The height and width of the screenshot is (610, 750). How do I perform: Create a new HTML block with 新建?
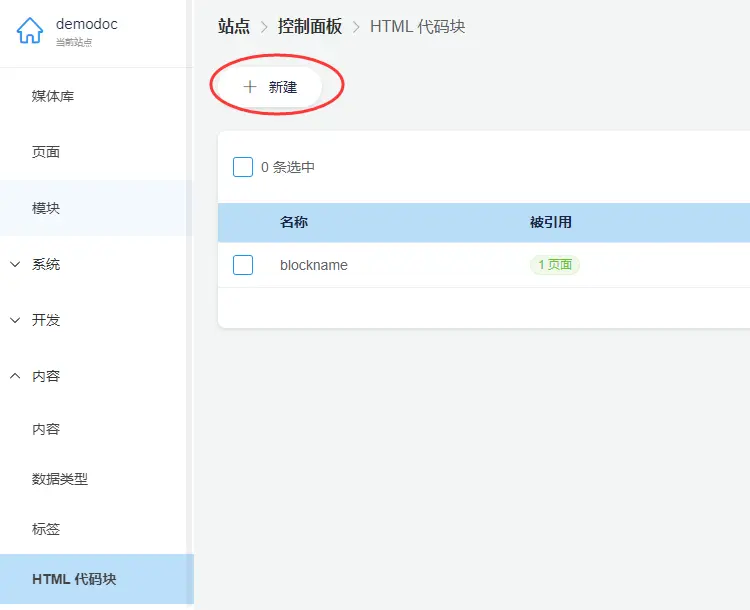click(271, 87)
